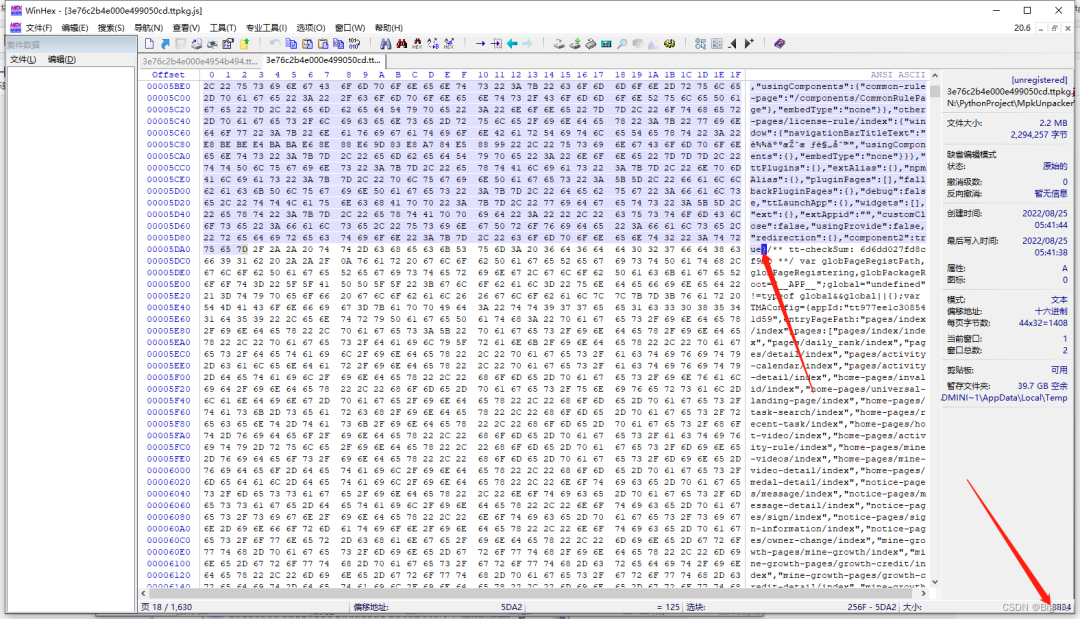This screenshot has height=619, width=1080.
Task: Click the cyan Back arrow icon
Action: coord(512,43)
